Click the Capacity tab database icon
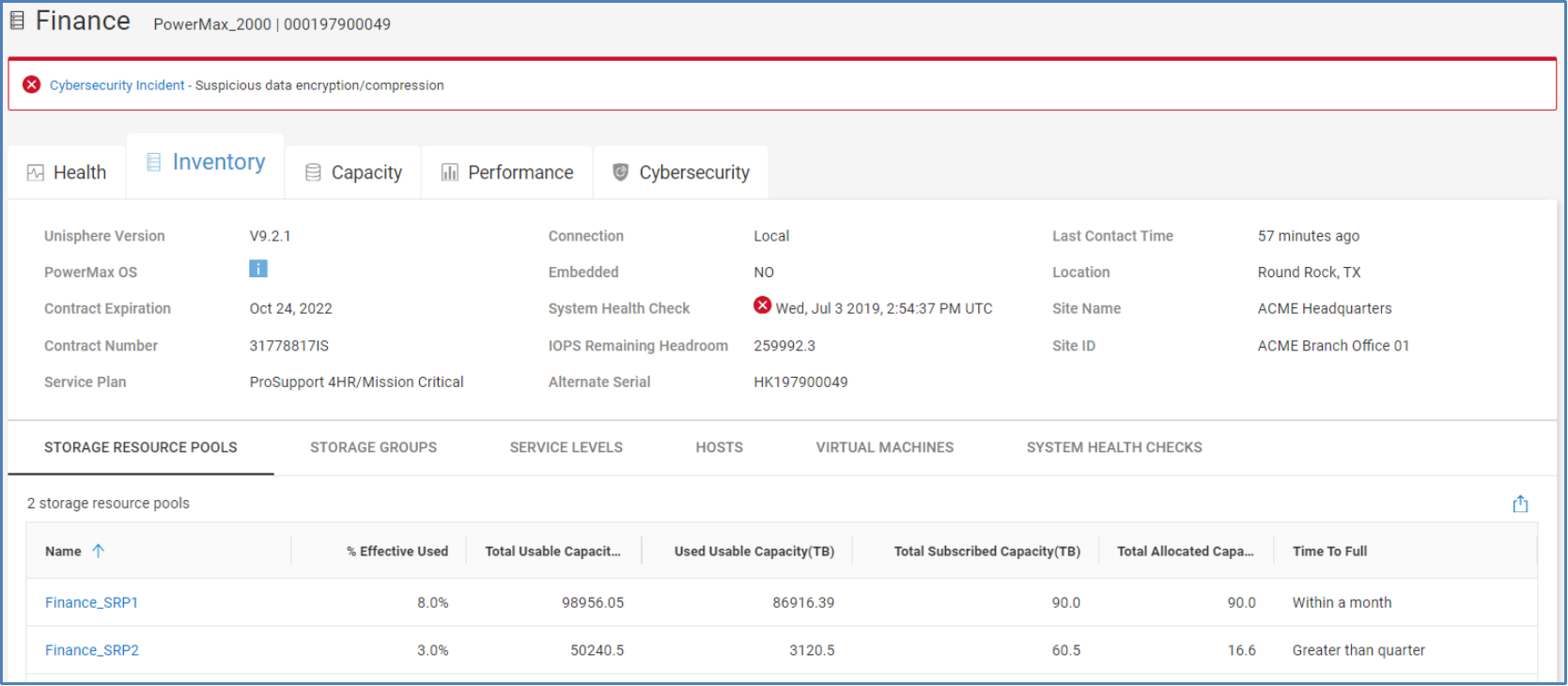1568x686 pixels. point(314,173)
